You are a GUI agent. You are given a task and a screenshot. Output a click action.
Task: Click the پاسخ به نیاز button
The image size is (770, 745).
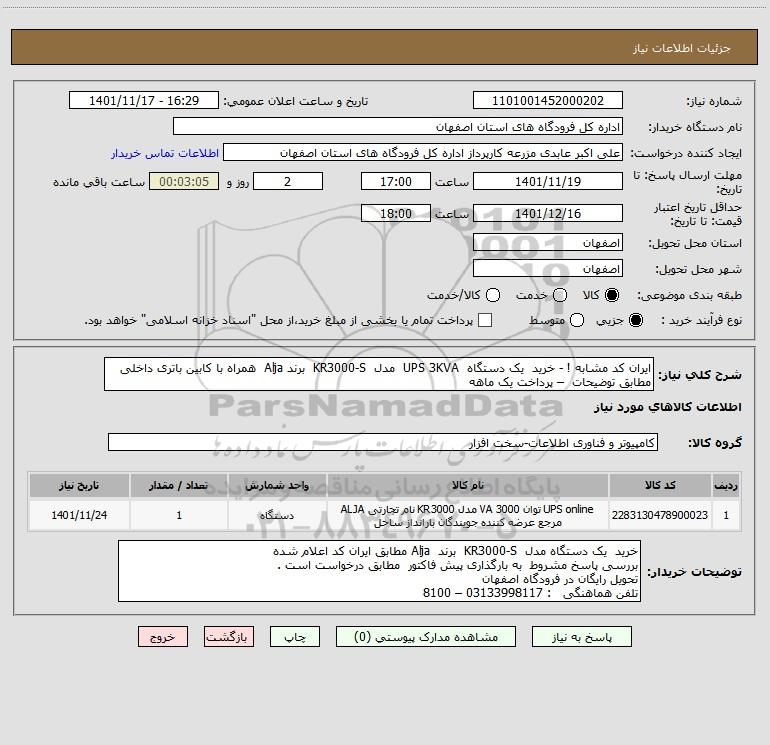582,637
